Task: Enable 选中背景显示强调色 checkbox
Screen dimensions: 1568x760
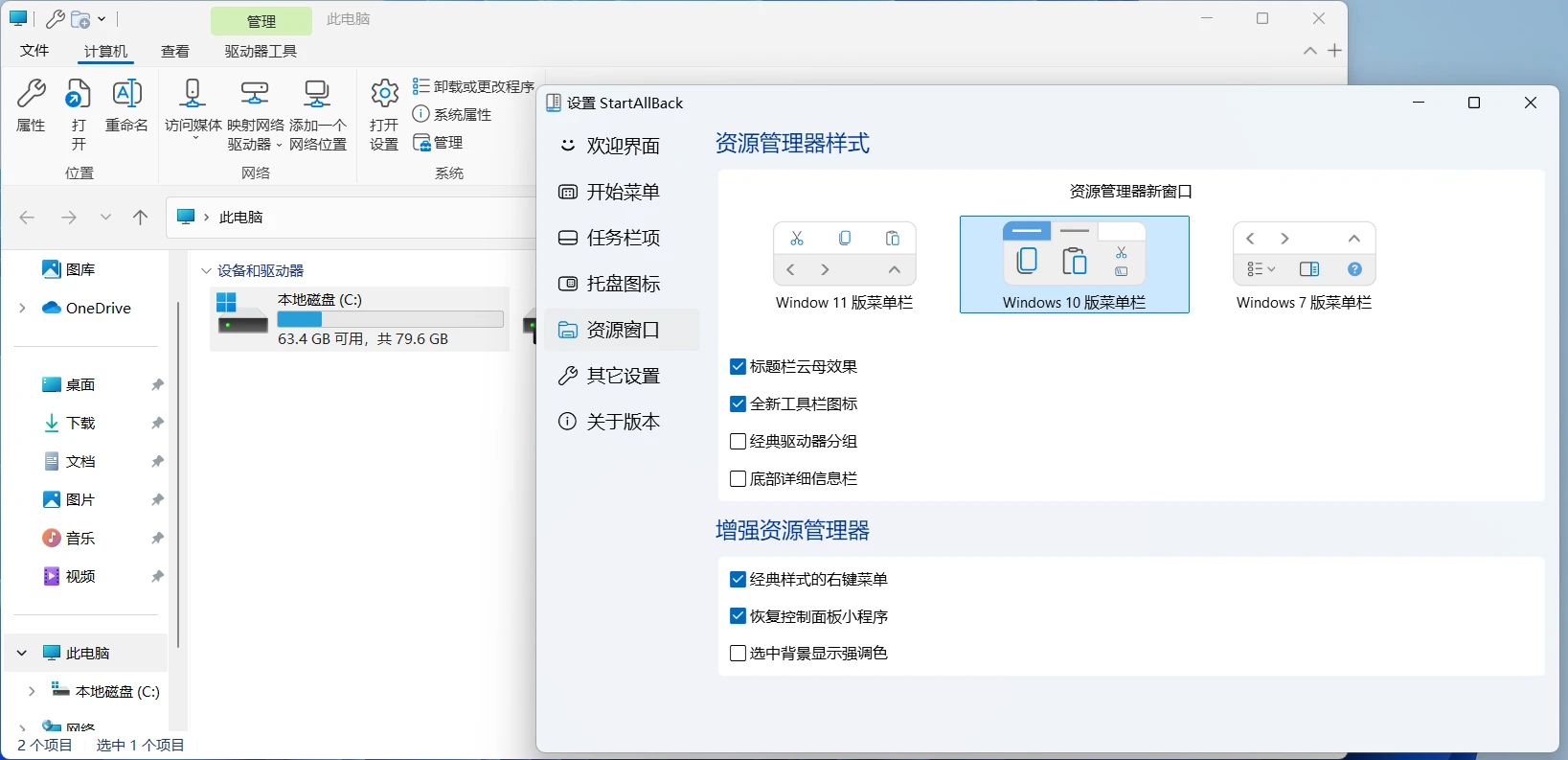Action: pos(738,654)
